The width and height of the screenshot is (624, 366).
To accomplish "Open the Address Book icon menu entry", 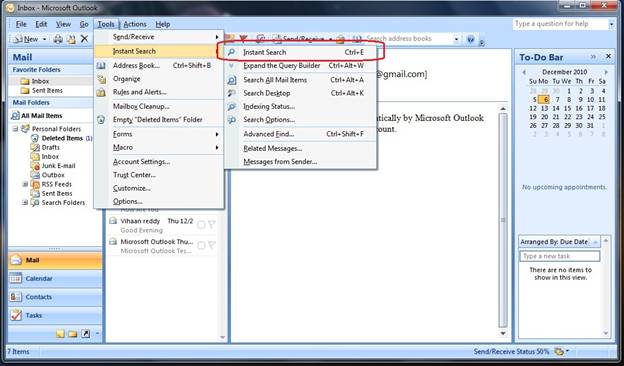I will click(x=101, y=66).
